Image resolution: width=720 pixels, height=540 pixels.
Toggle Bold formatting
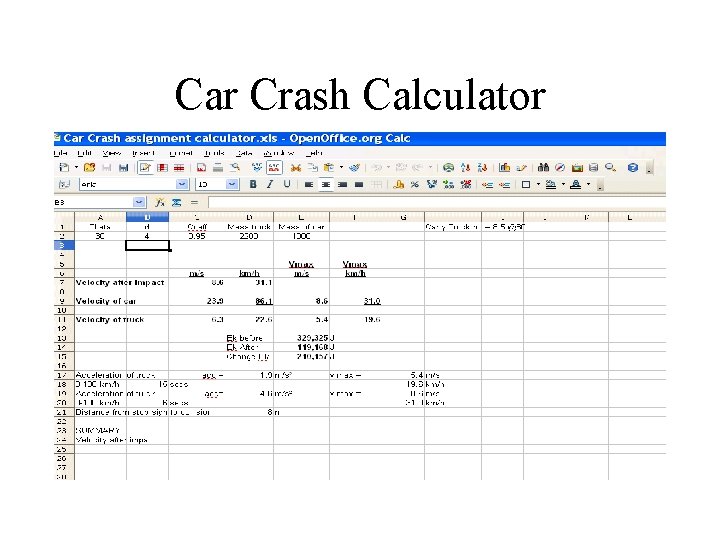(253, 185)
